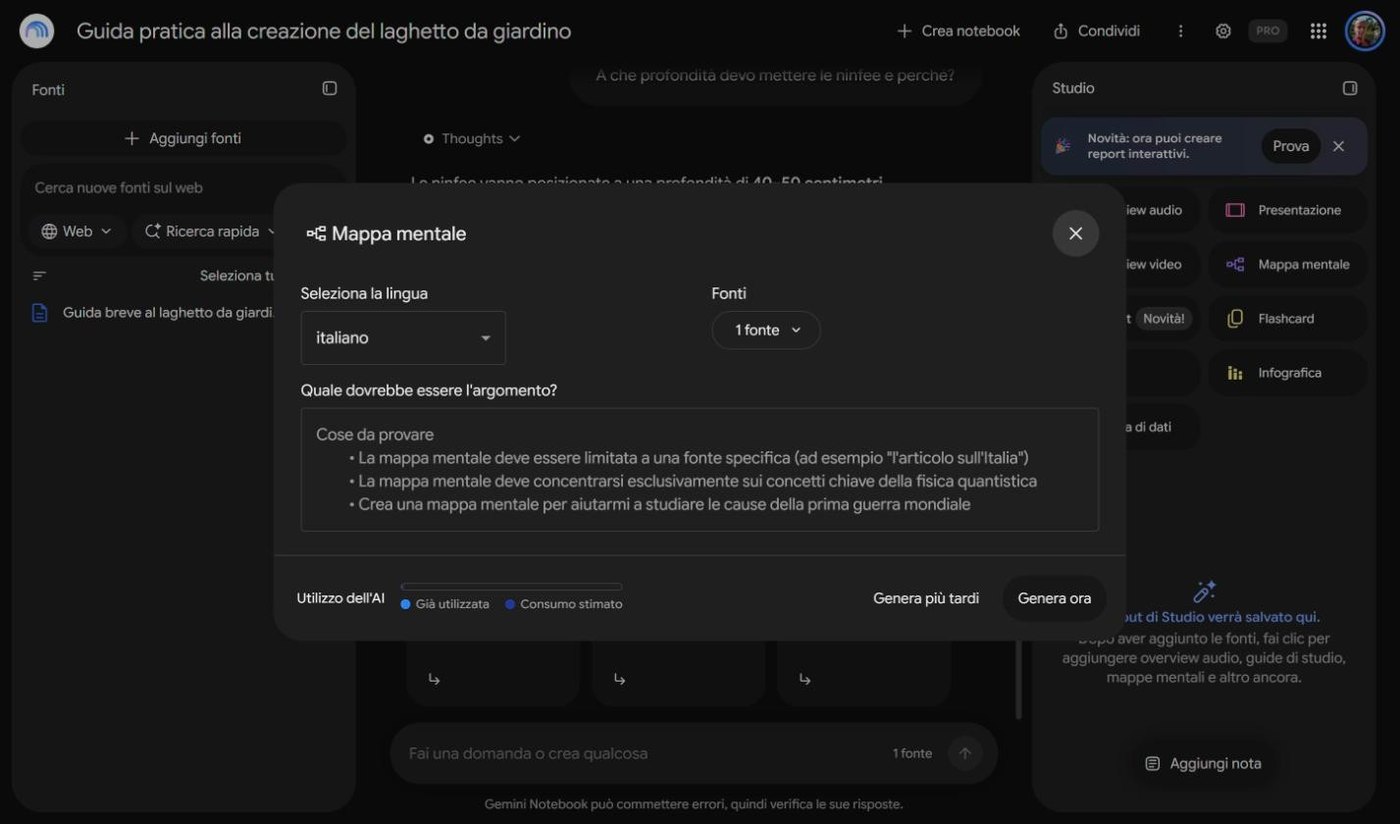
Task: Click the 1 fonte label in chat box
Action: 912,753
